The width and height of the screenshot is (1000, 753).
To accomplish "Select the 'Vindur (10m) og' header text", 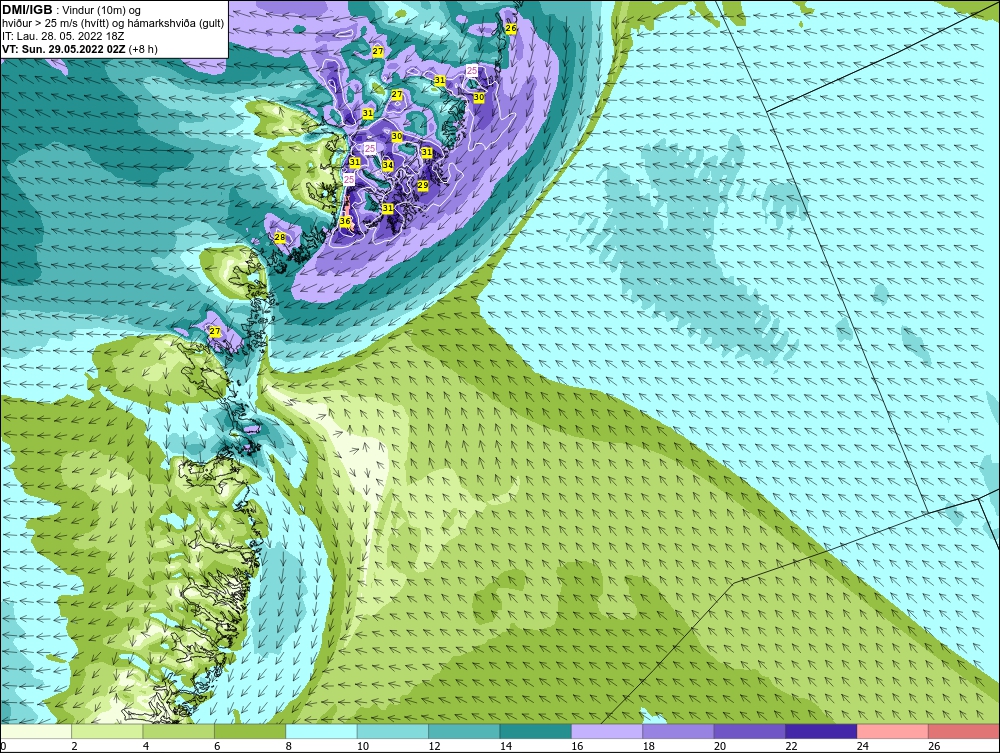I will coord(101,11).
